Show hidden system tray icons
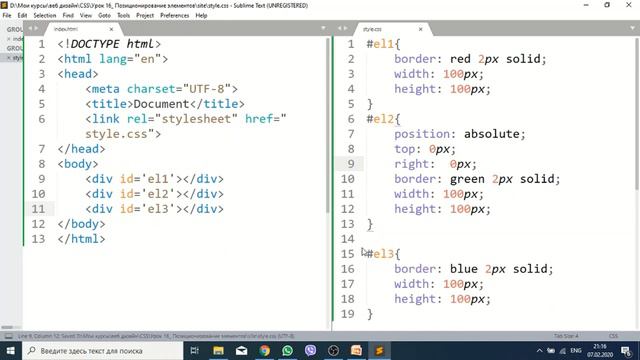This screenshot has width=640, height=360. click(539, 351)
